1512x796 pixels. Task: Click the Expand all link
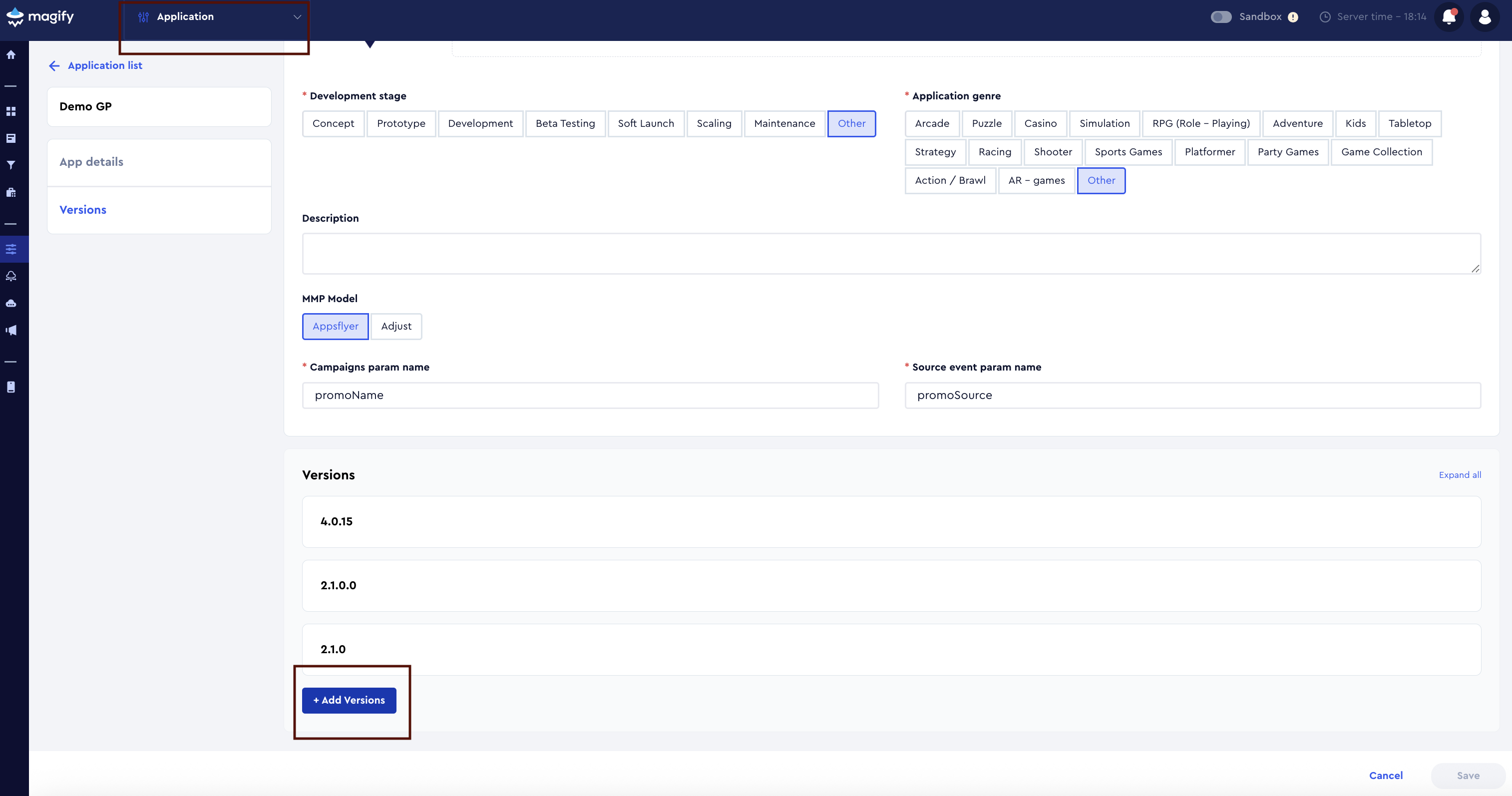tap(1461, 474)
